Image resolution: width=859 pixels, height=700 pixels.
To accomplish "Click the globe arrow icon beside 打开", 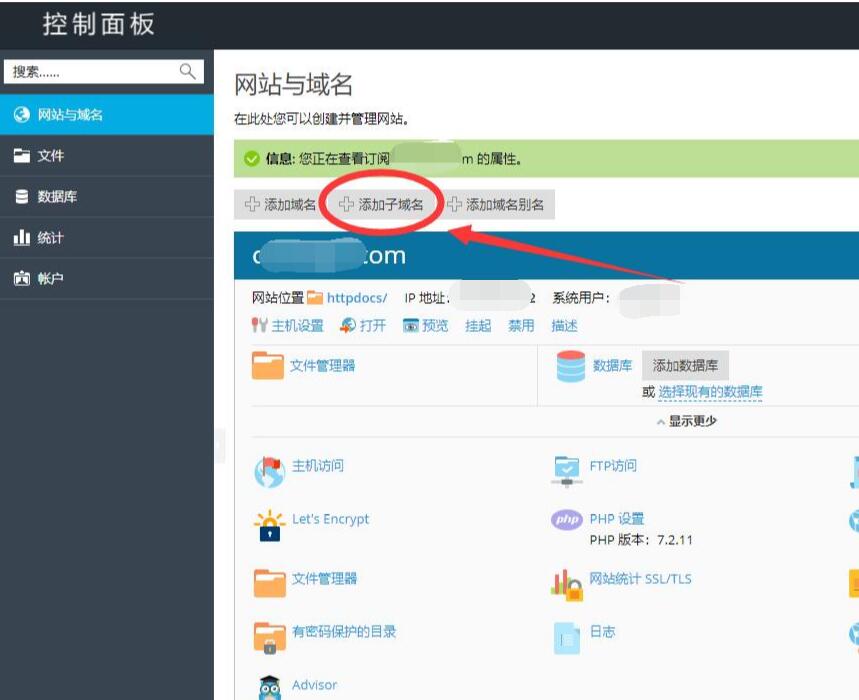I will coord(348,325).
